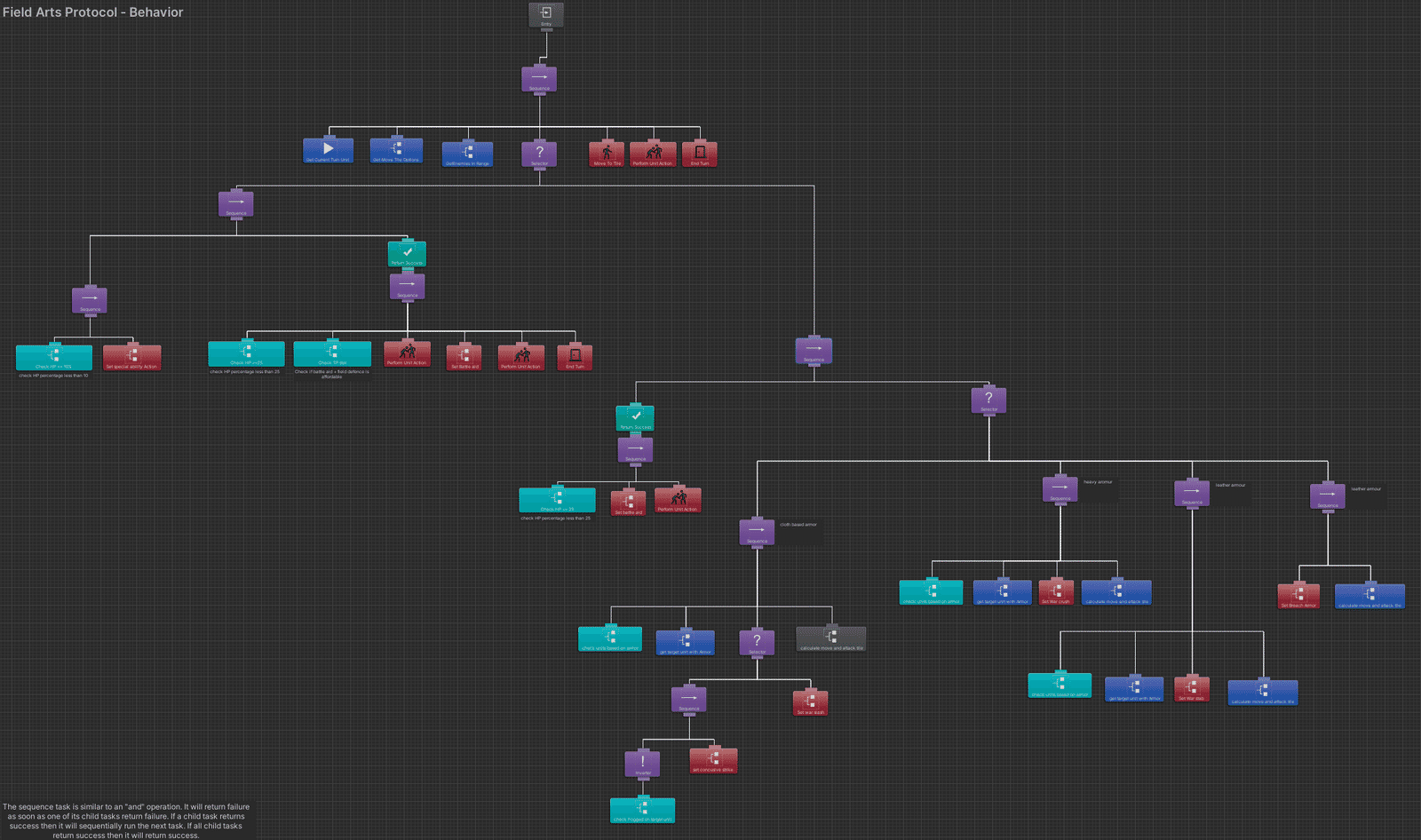This screenshot has height=840, width=1421.
Task: Click the Selector node above the armour branches
Action: pos(988,400)
